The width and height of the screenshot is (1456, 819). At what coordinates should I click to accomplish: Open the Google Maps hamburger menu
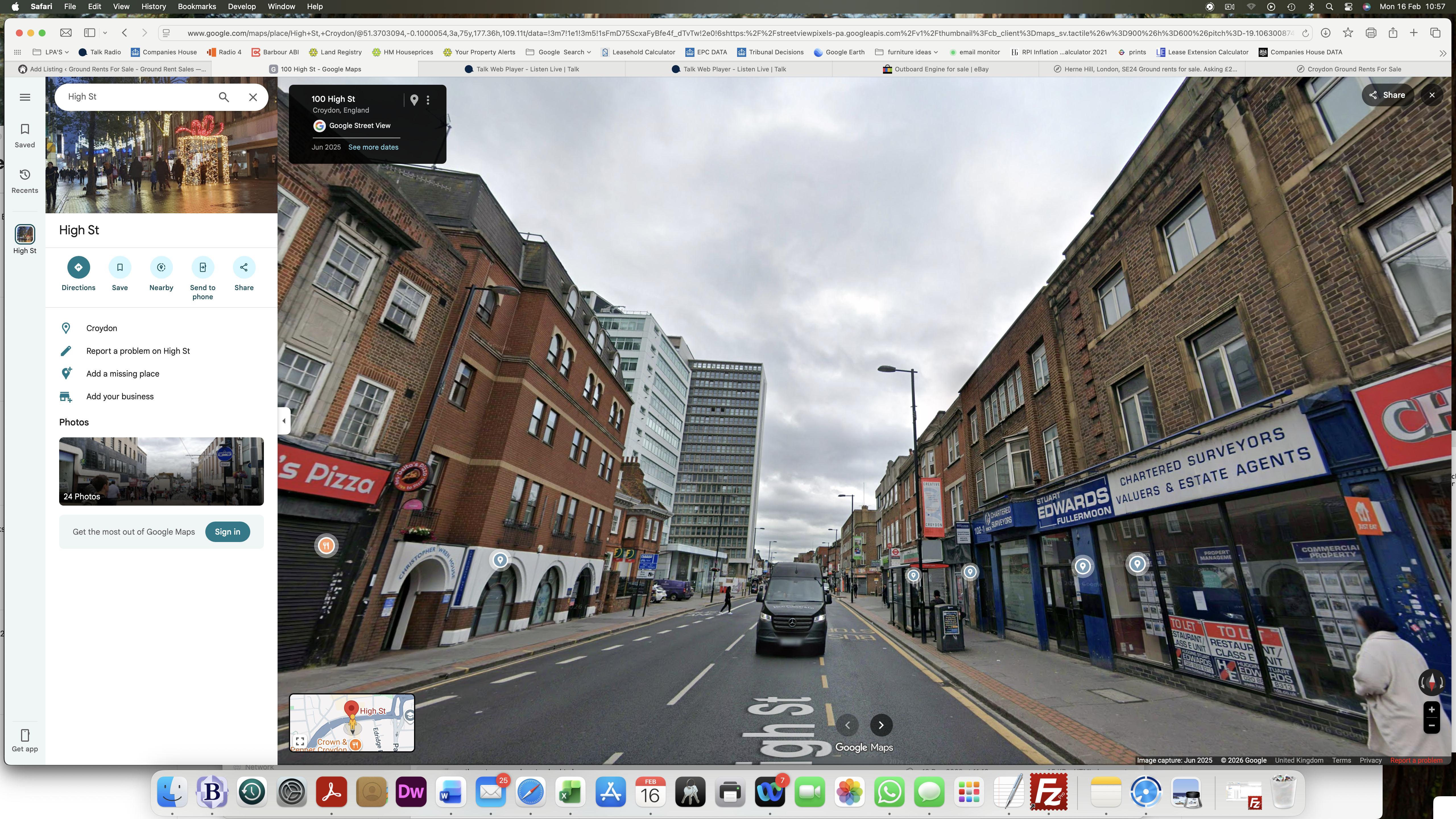pyautogui.click(x=25, y=97)
